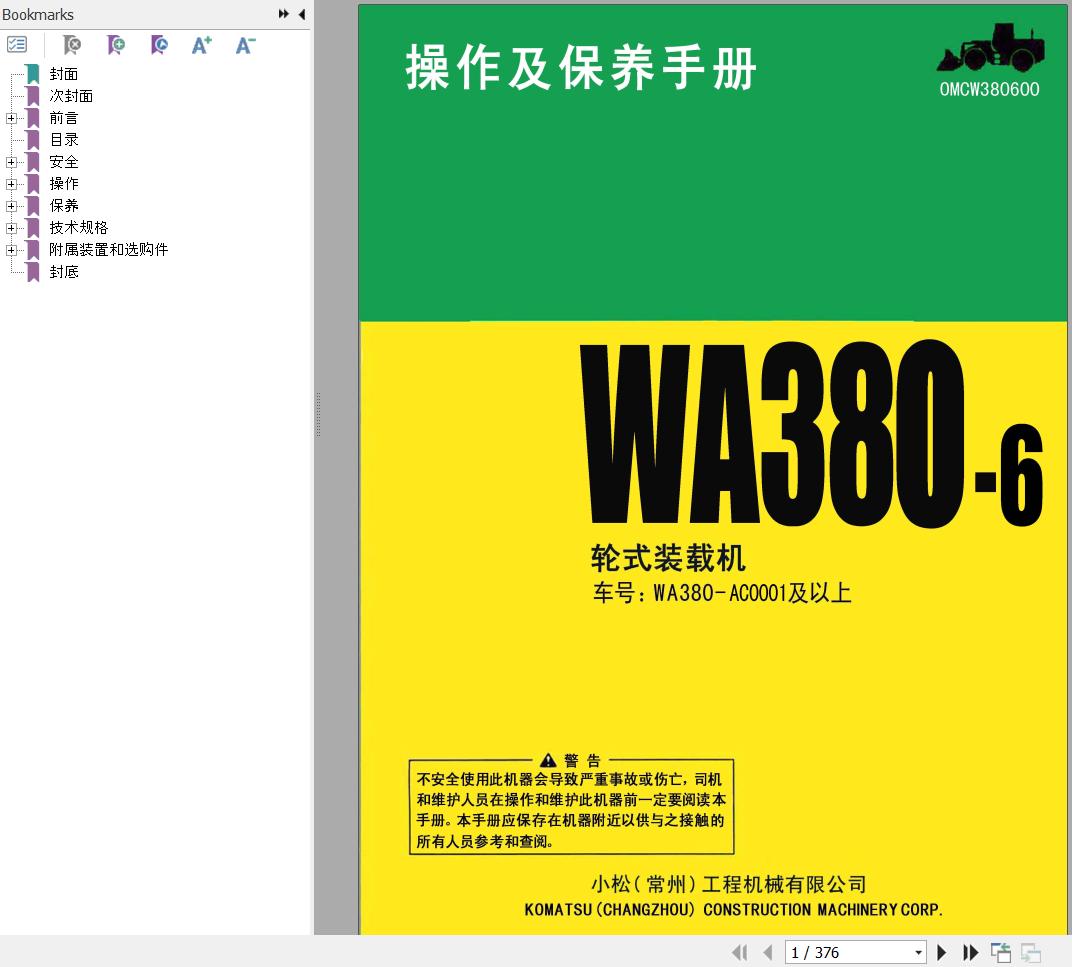
Task: Open the bookmark options menu icon
Action: point(16,45)
